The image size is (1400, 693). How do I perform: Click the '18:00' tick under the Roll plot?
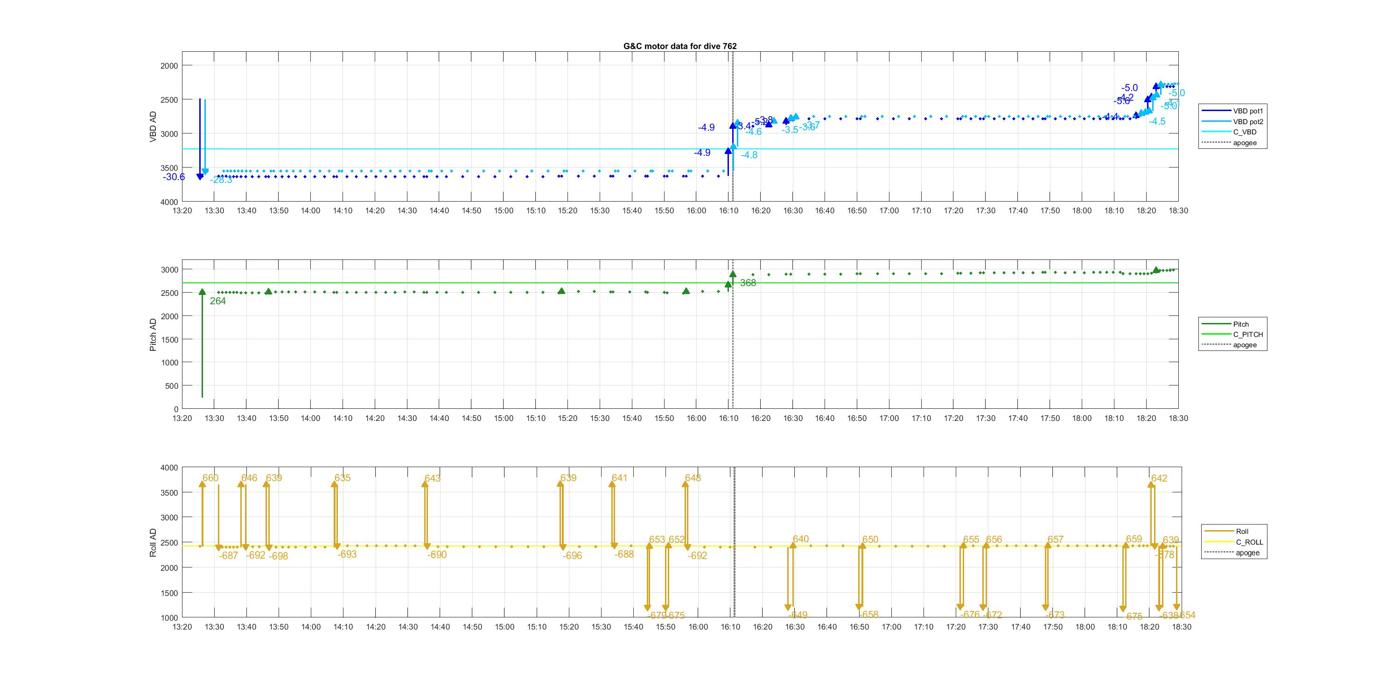1084,627
